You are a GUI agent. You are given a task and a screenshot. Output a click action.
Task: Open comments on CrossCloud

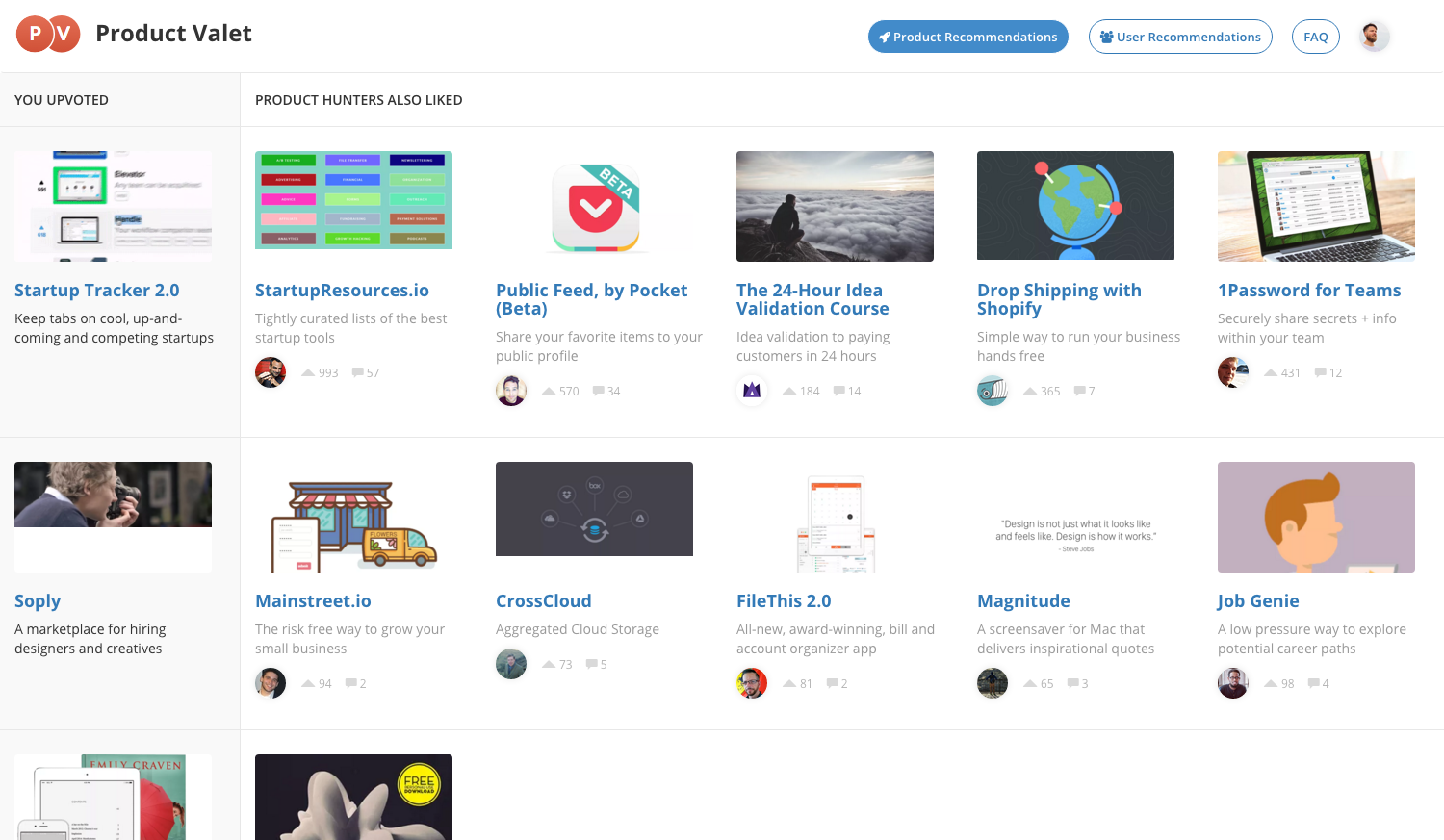pyautogui.click(x=591, y=664)
